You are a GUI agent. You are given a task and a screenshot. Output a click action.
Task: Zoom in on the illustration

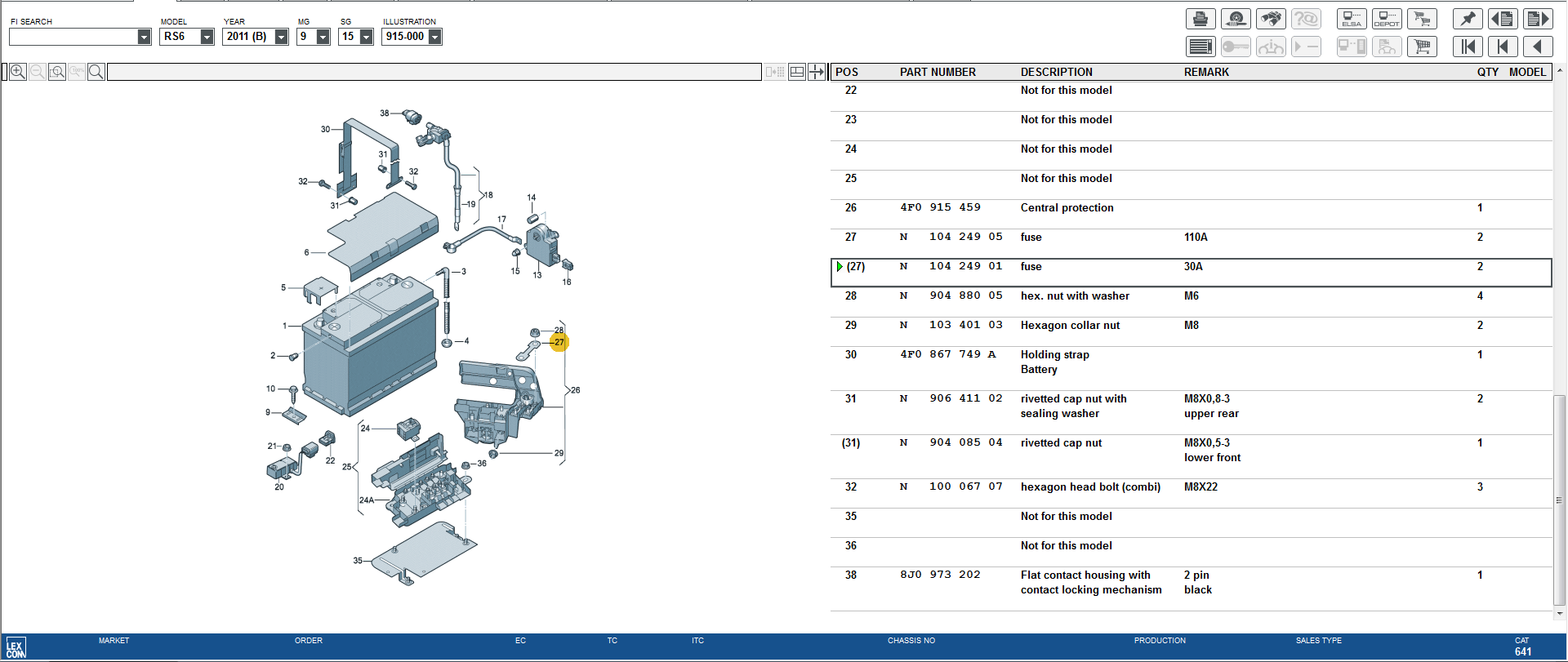coord(17,72)
